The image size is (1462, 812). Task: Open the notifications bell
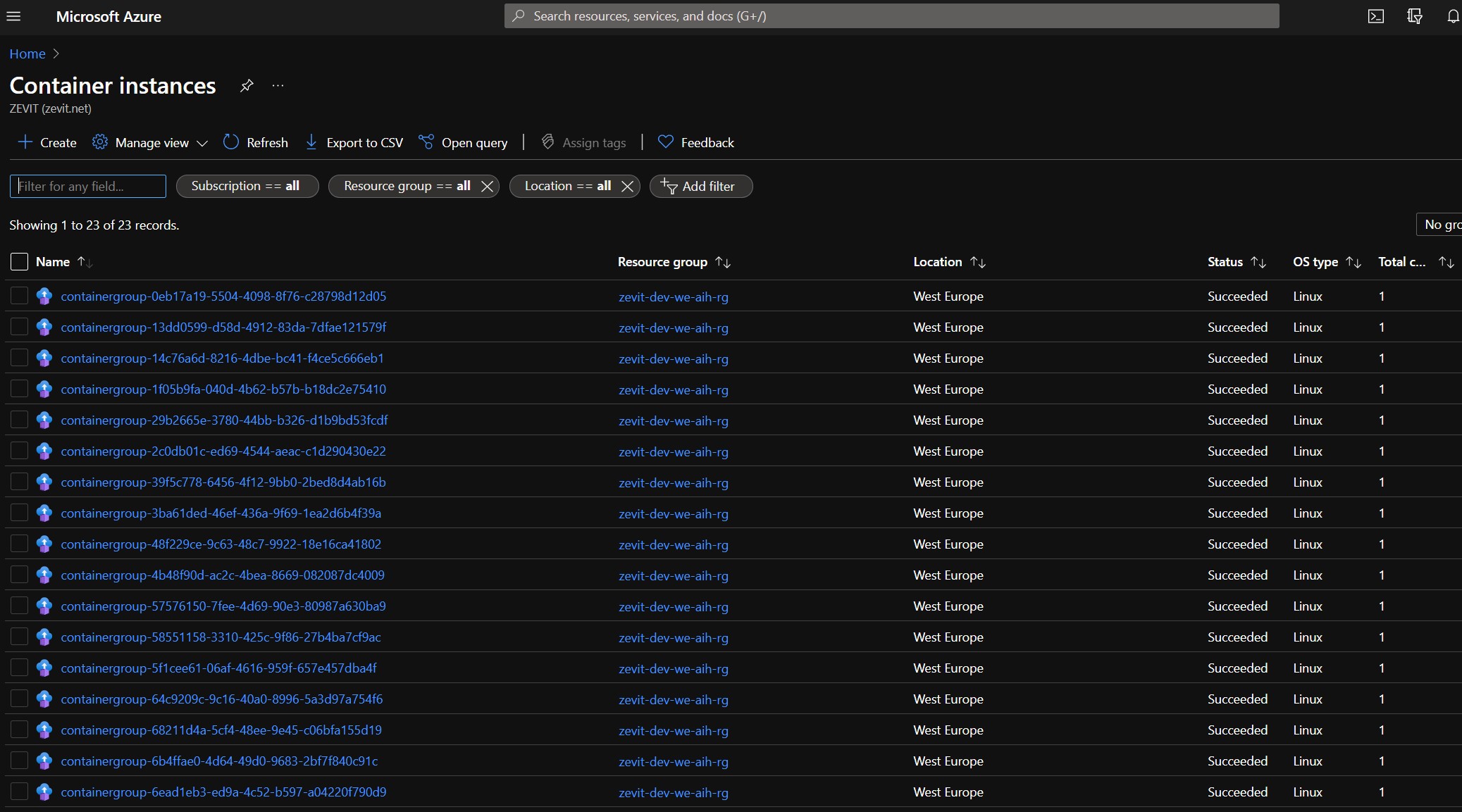1453,16
